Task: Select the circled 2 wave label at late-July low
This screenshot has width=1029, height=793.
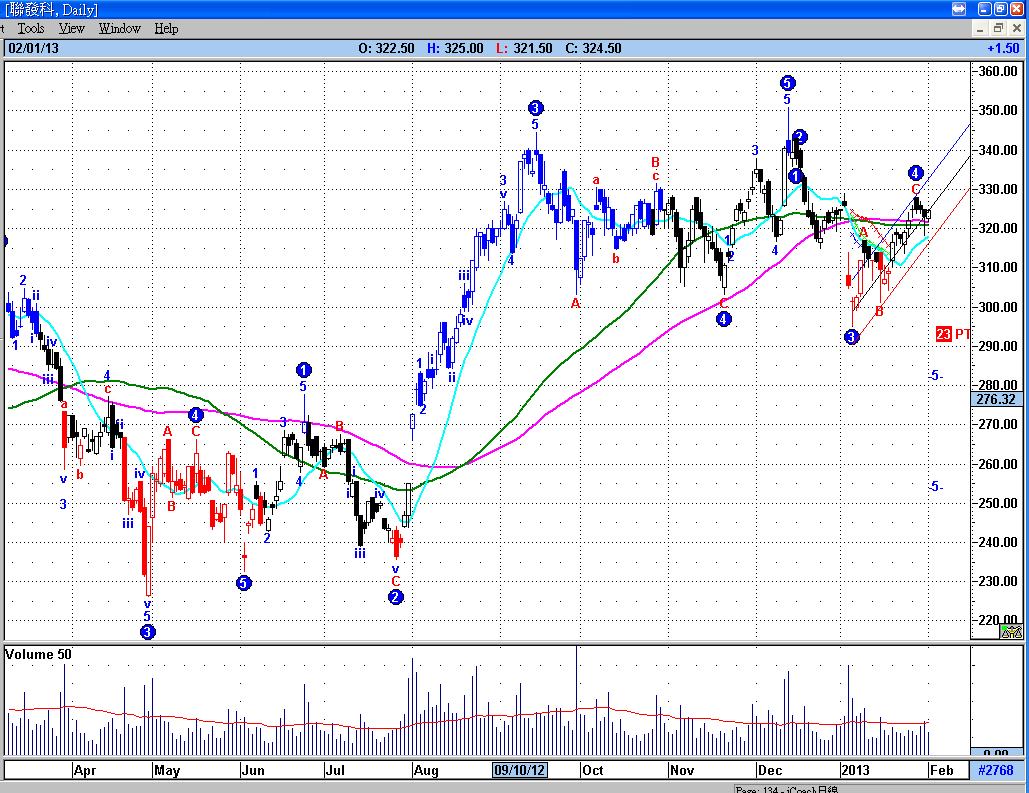Action: click(x=396, y=597)
